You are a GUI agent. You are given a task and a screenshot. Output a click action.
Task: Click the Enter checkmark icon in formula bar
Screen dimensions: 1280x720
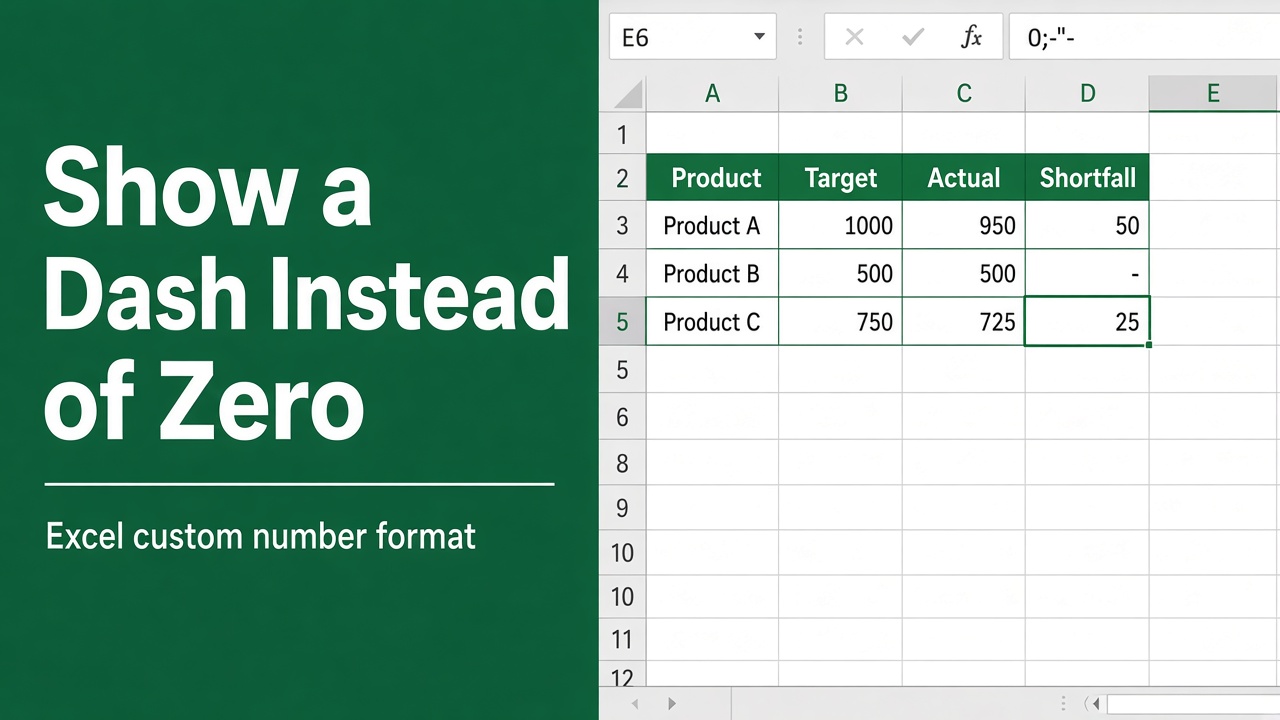pos(912,38)
